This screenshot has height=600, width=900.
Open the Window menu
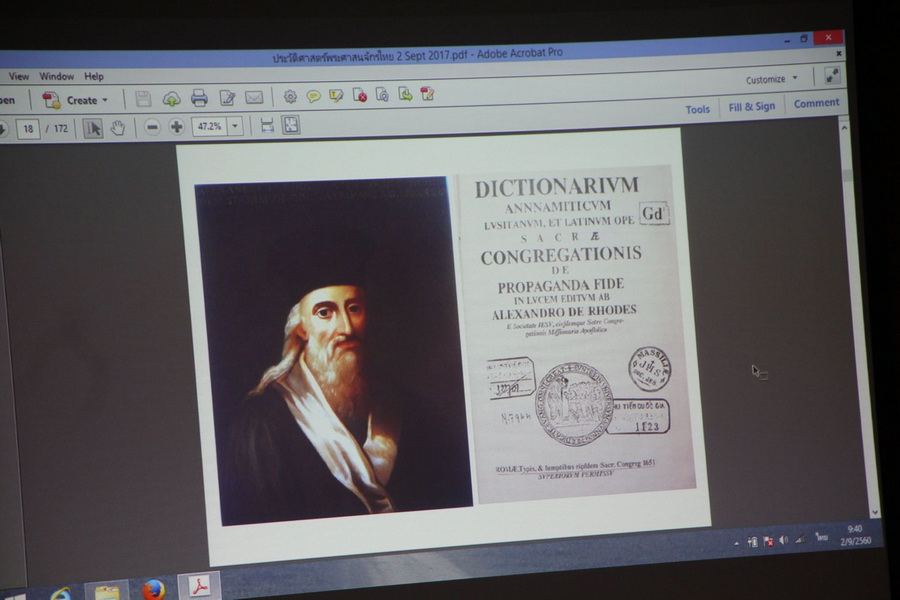(x=56, y=76)
